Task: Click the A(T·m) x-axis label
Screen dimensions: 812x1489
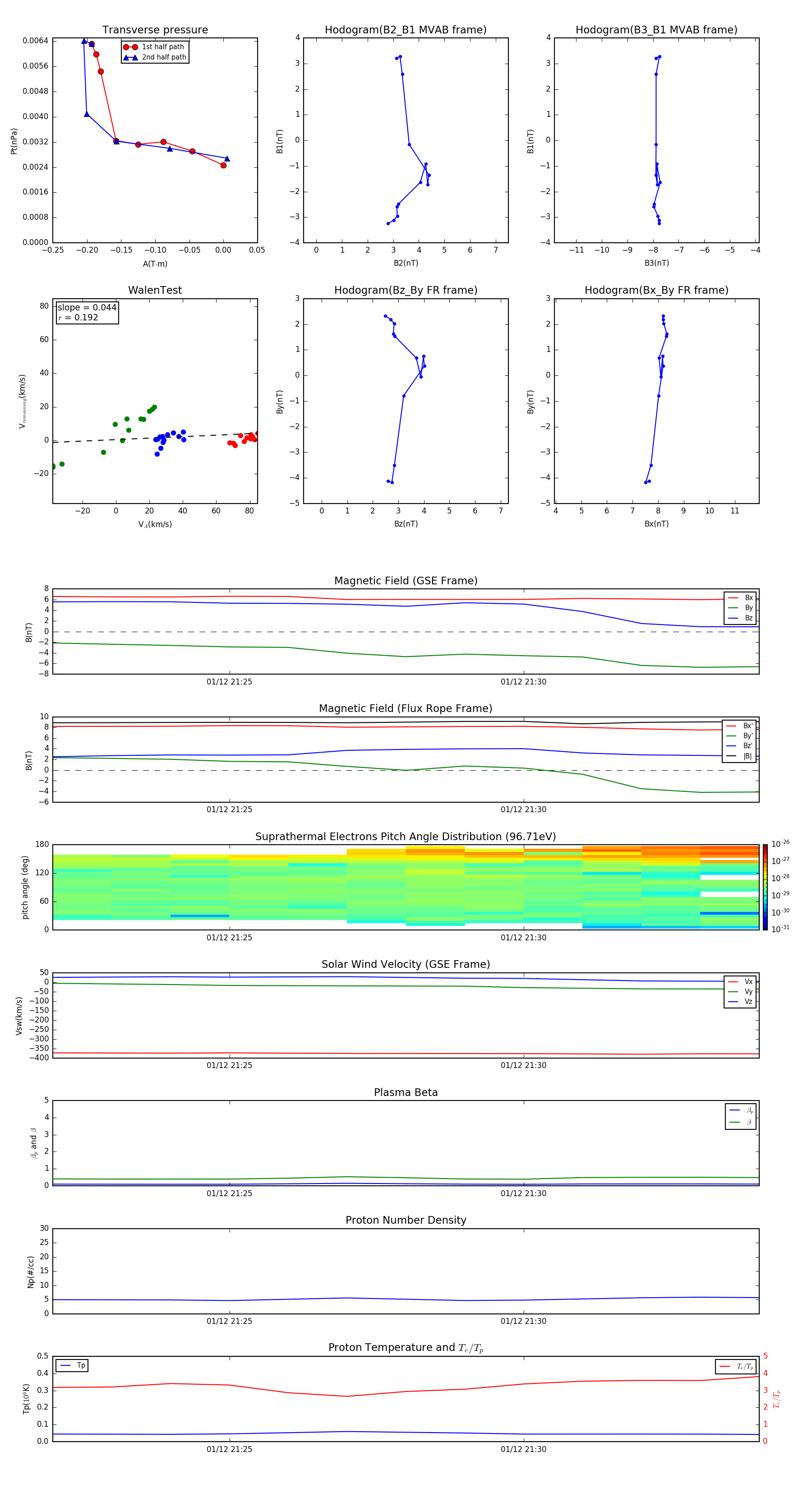Action: tap(155, 264)
